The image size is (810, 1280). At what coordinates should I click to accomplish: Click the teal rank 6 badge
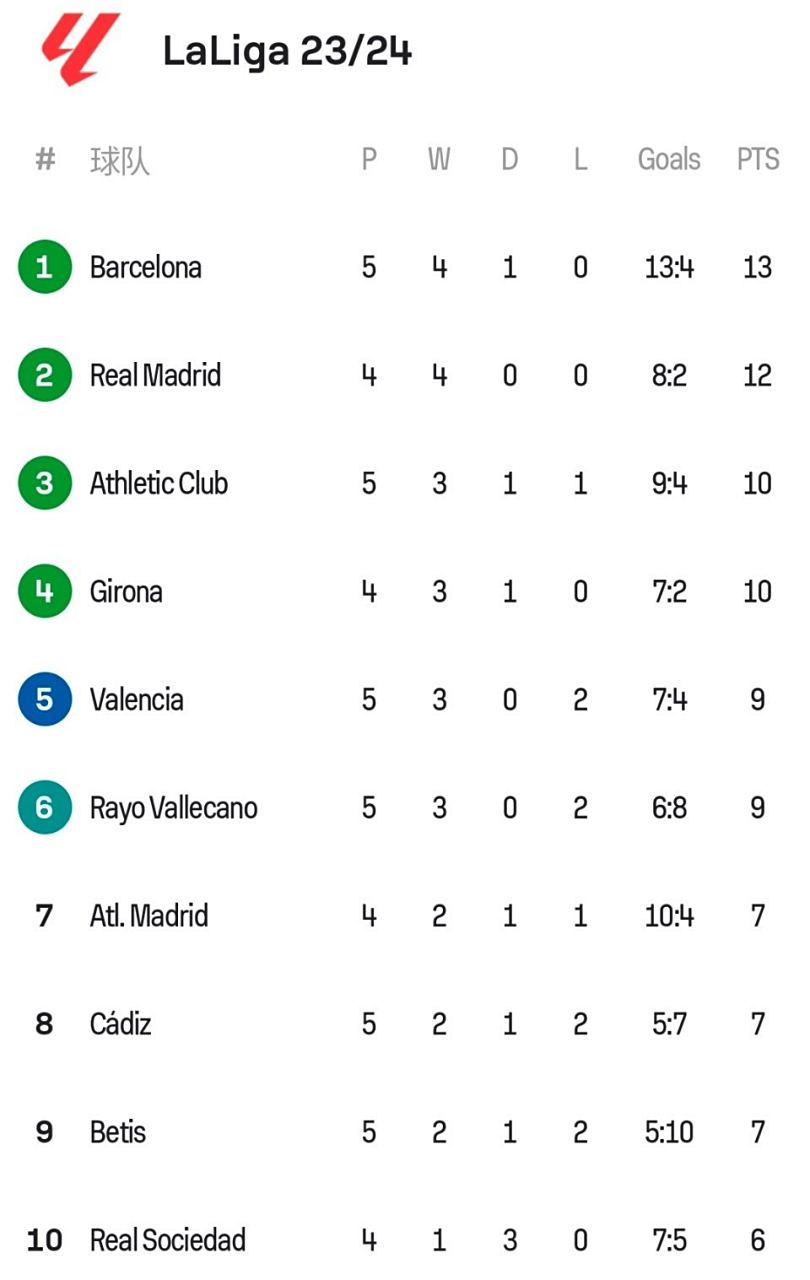coord(45,807)
